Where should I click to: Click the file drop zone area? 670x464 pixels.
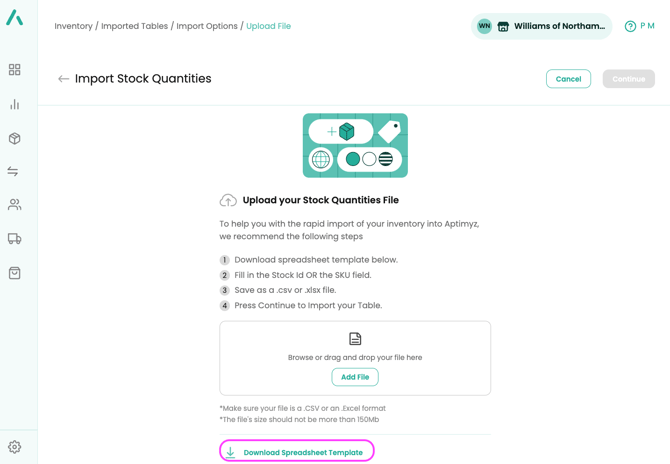(355, 345)
